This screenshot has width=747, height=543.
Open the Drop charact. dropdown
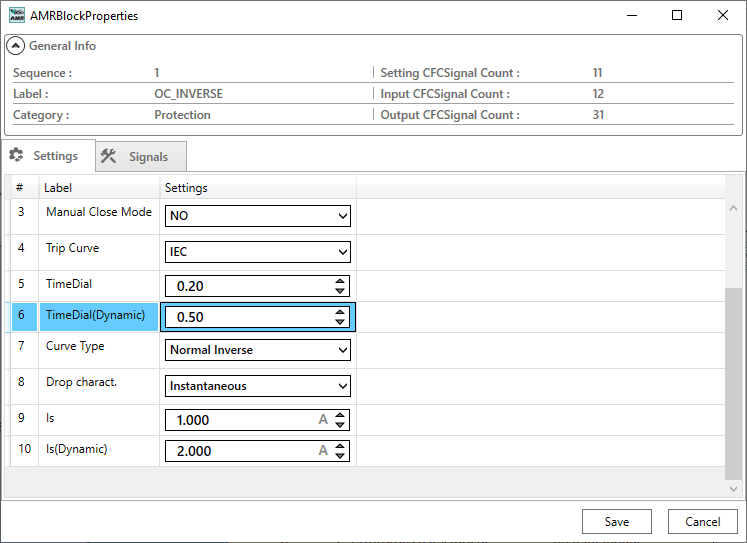click(258, 386)
